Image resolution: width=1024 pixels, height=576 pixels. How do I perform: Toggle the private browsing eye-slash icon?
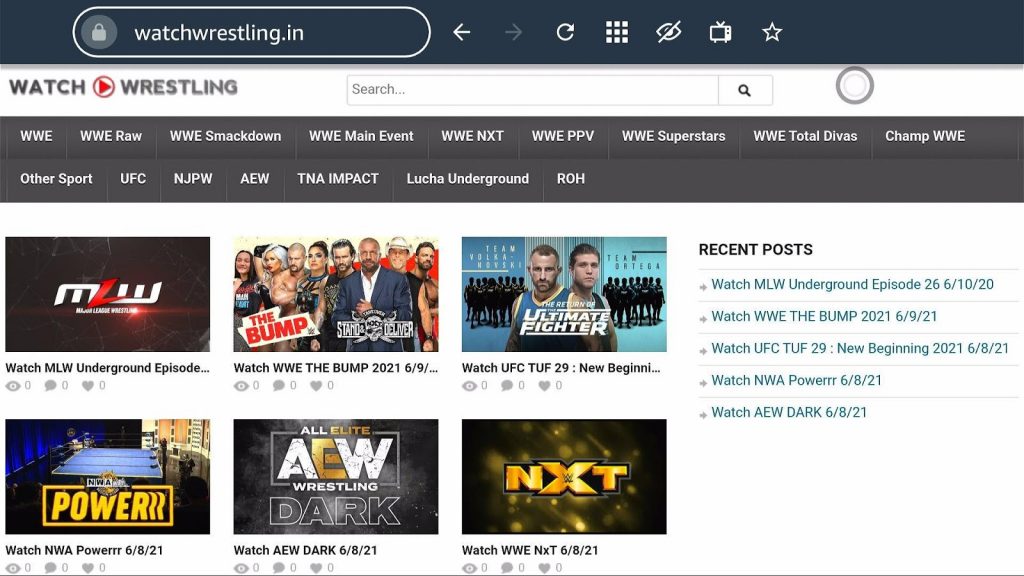click(x=668, y=32)
